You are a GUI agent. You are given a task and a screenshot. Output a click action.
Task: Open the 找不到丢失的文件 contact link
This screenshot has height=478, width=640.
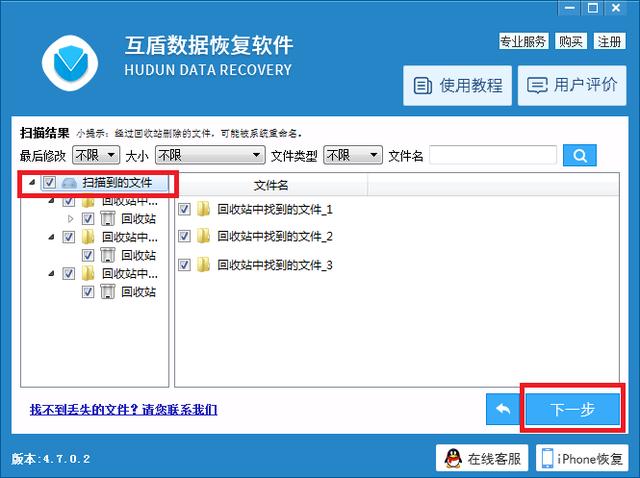click(x=123, y=409)
